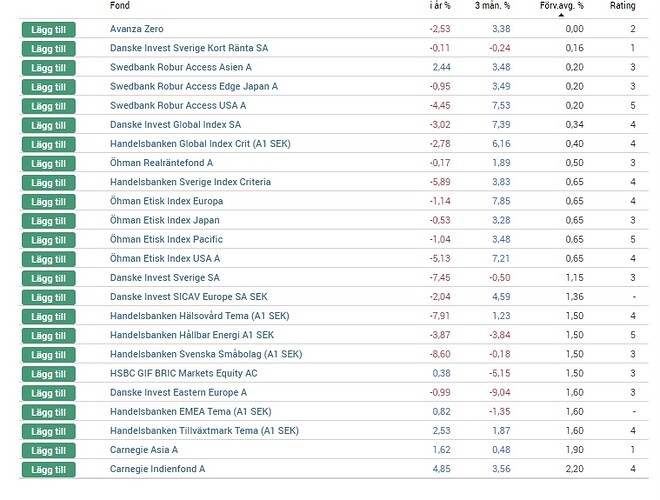Open Öhman Etisk Index Europa details
660x500 pixels.
[167, 201]
